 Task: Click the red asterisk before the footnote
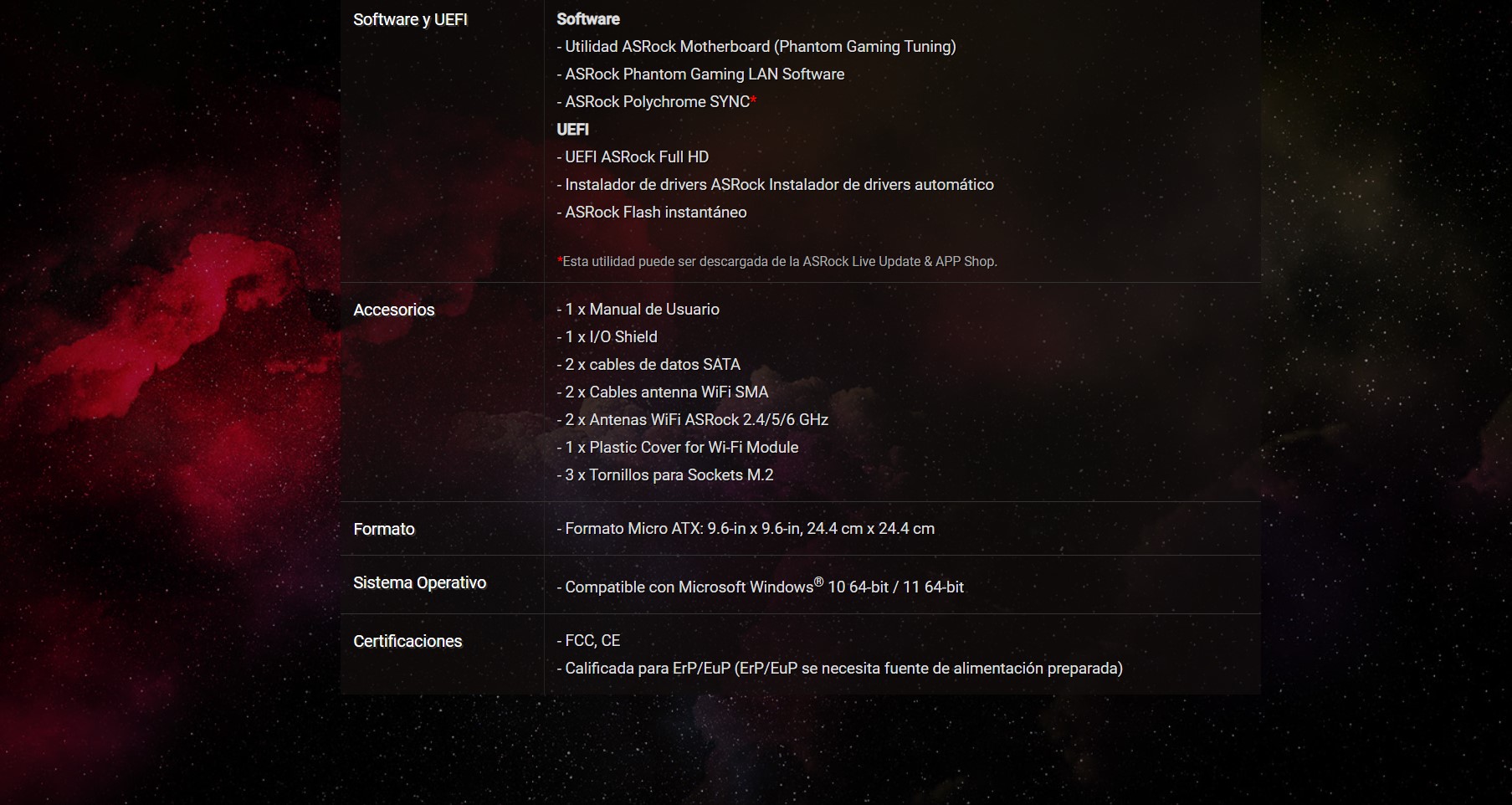click(x=560, y=260)
